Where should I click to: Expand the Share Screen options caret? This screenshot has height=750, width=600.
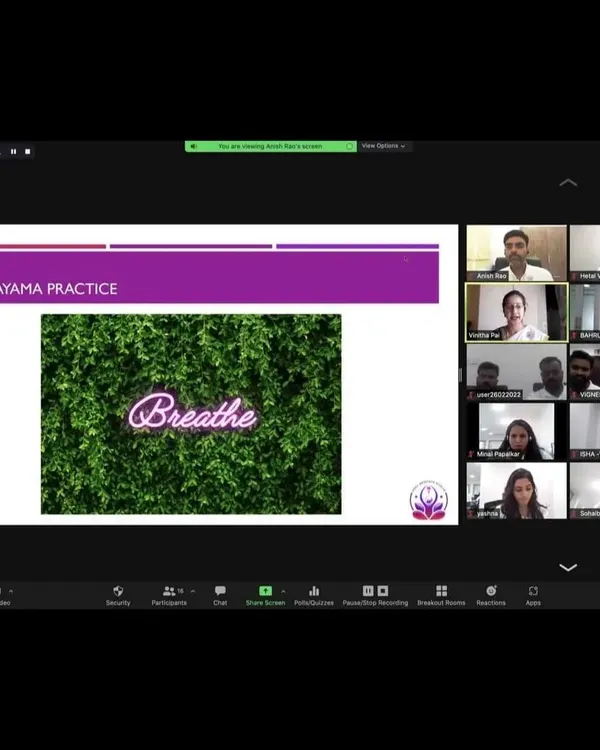(x=283, y=592)
